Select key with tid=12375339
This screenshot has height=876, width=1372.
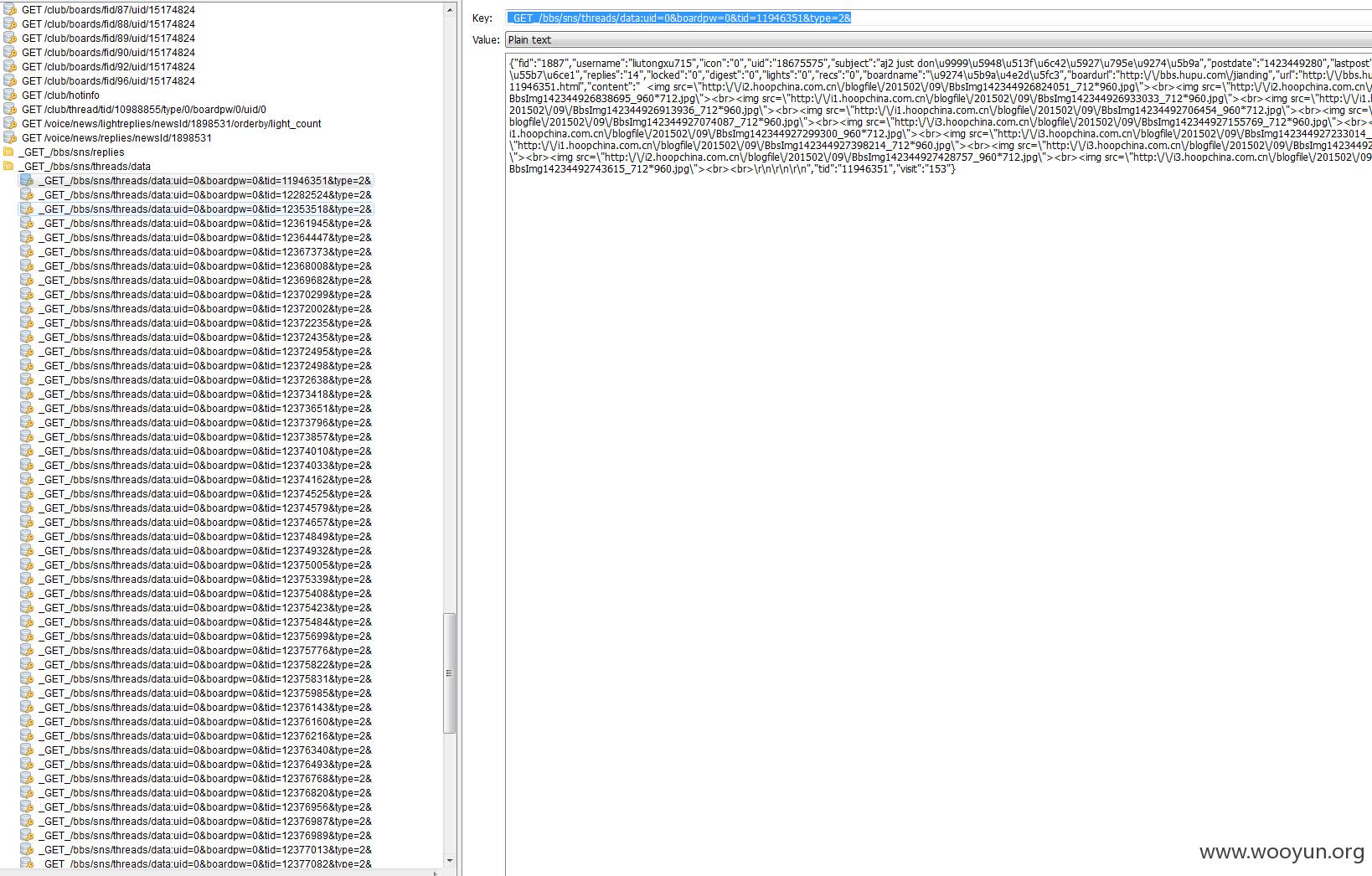[x=205, y=579]
